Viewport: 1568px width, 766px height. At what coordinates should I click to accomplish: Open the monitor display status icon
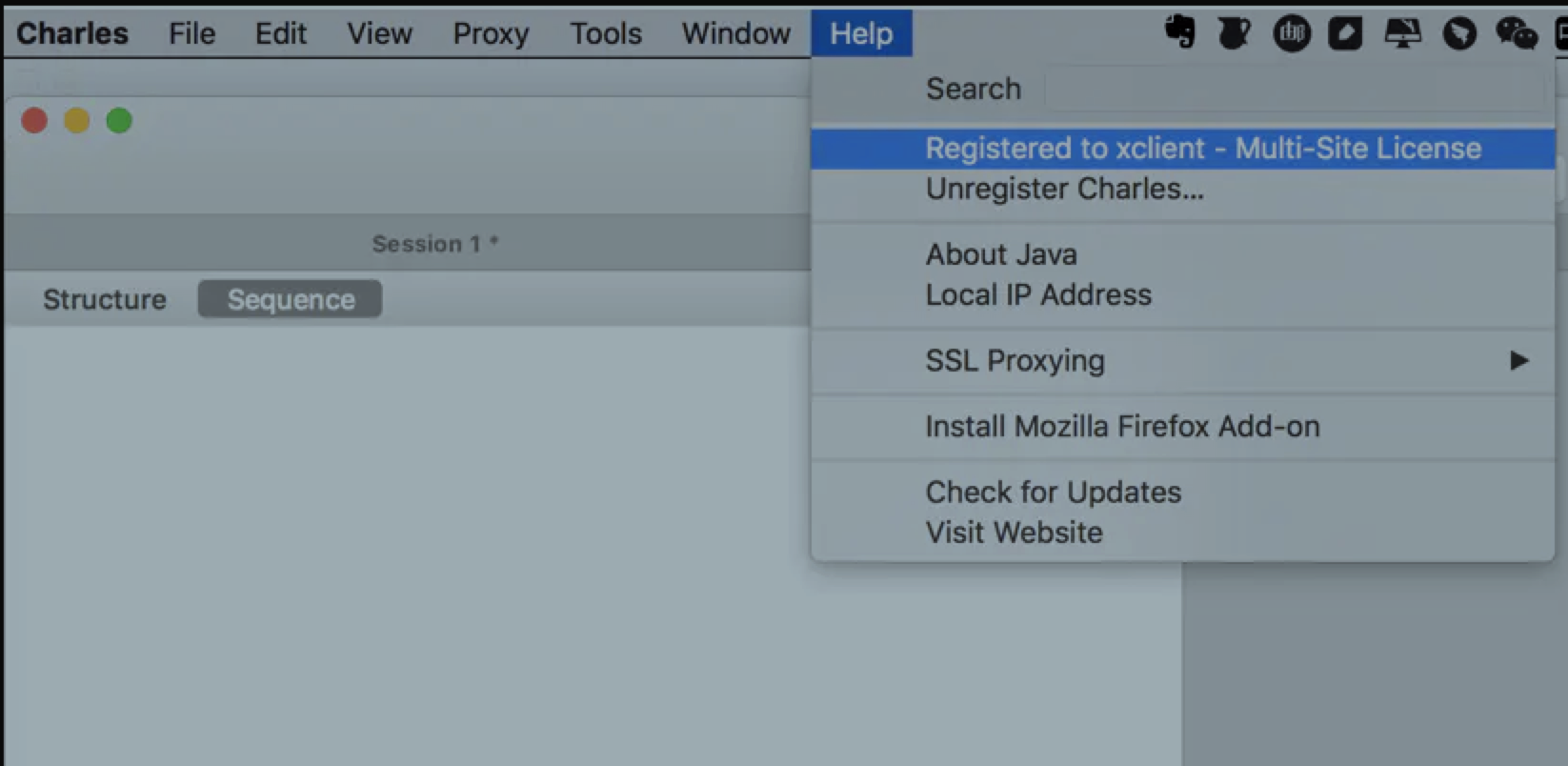(1402, 33)
